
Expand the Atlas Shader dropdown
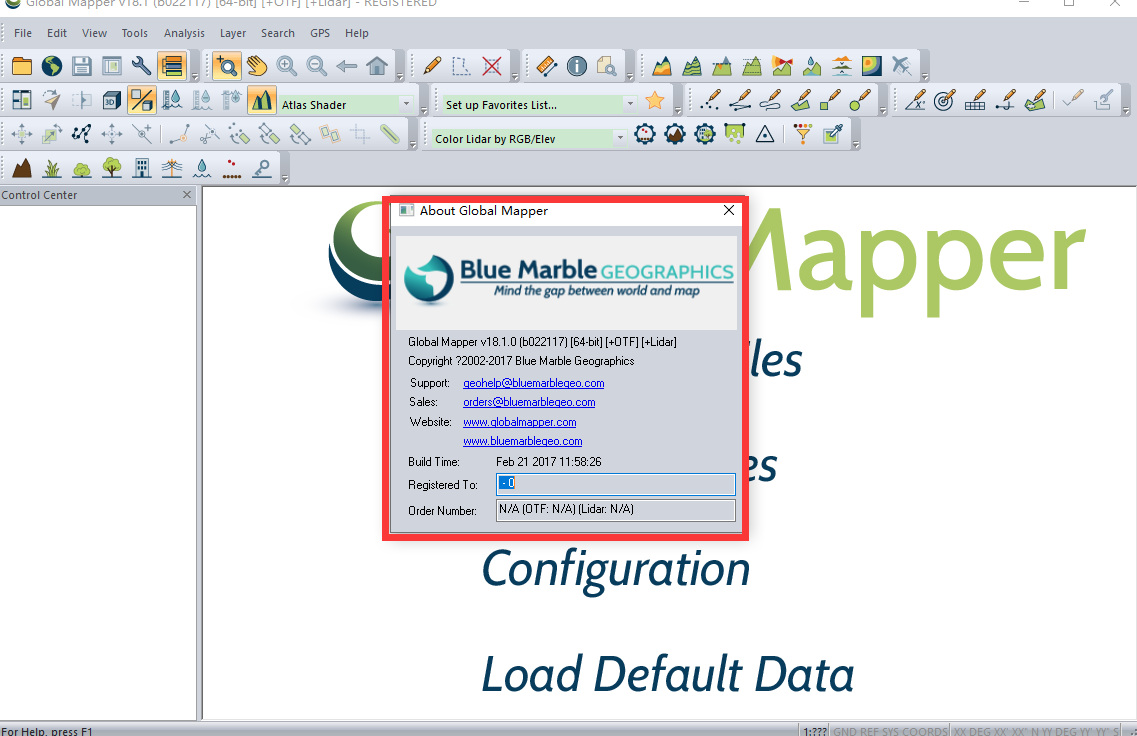406,104
